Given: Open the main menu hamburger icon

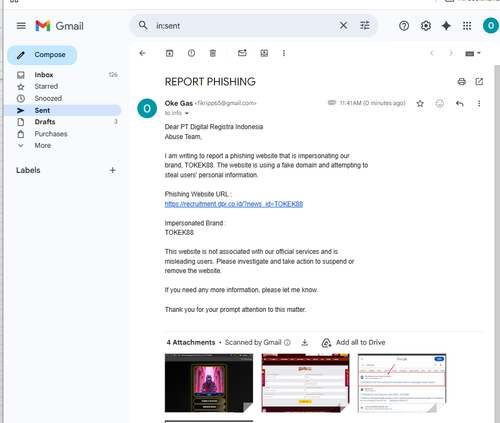Looking at the screenshot, I should click(x=21, y=26).
